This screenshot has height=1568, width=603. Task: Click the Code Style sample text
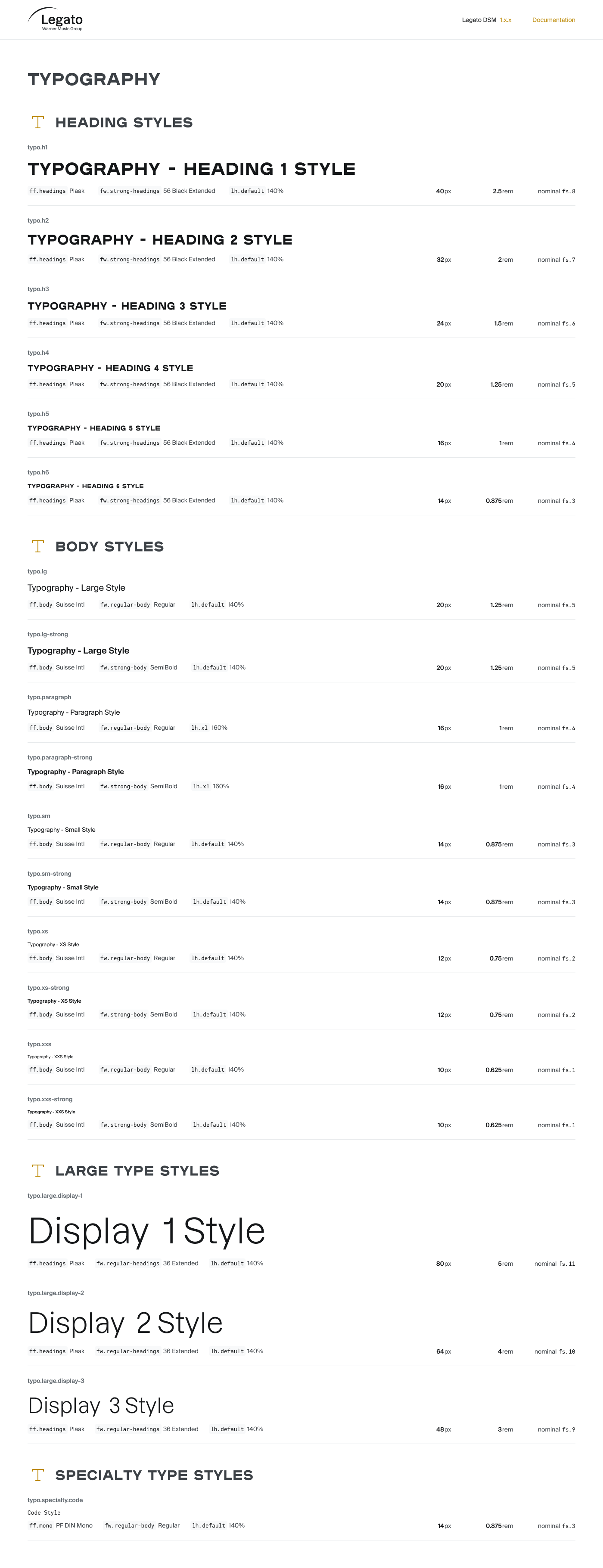(44, 1512)
